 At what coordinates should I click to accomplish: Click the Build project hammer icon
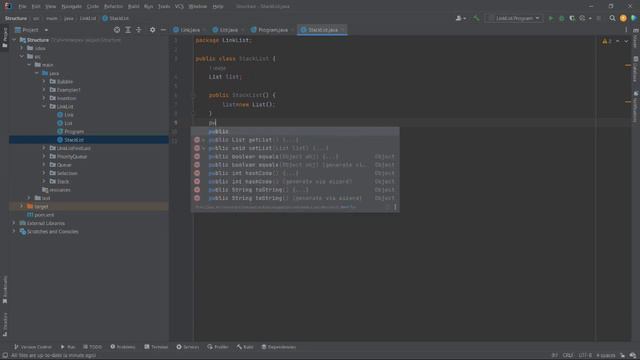[476, 18]
